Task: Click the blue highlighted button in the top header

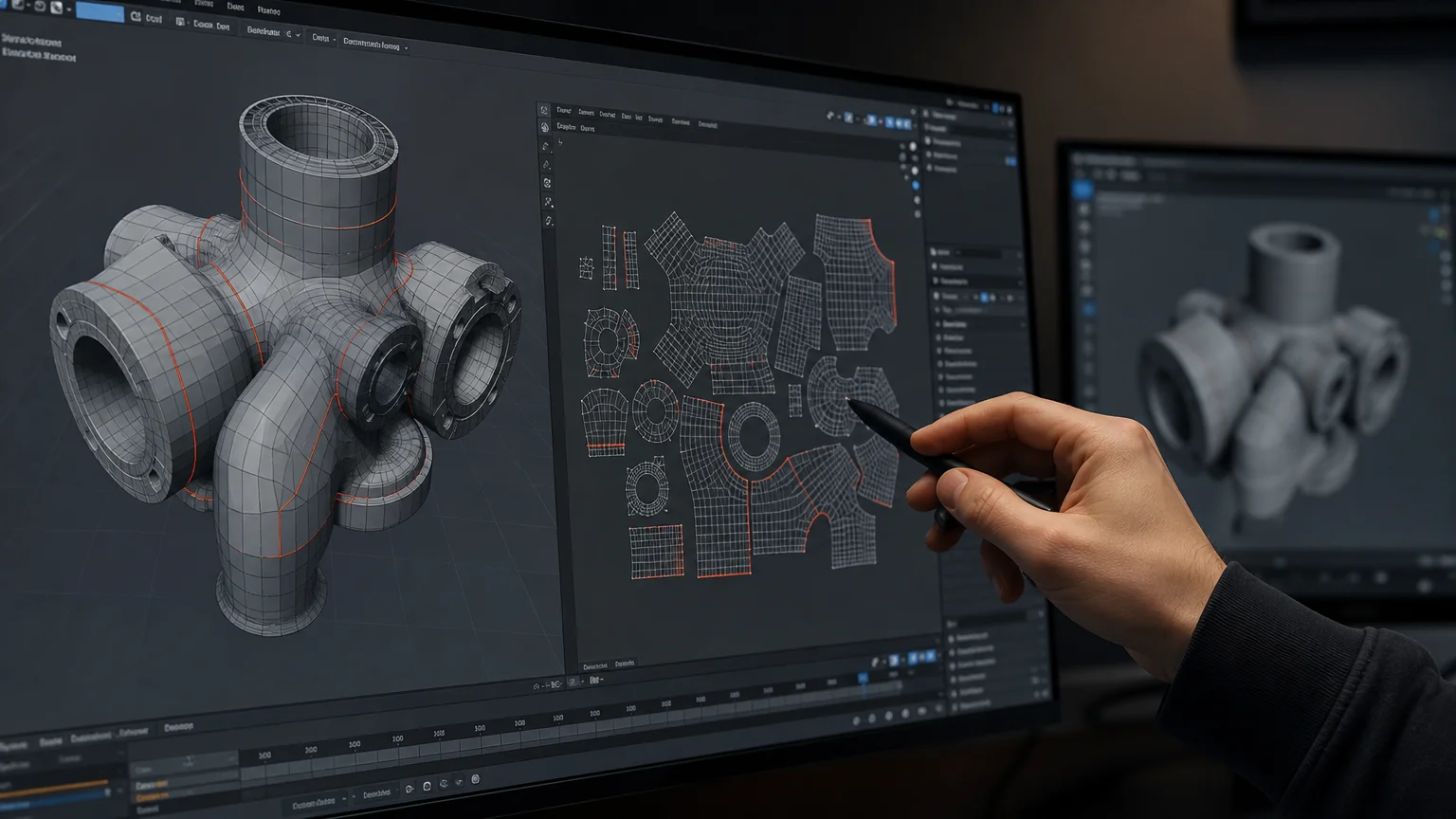Action: (100, 12)
